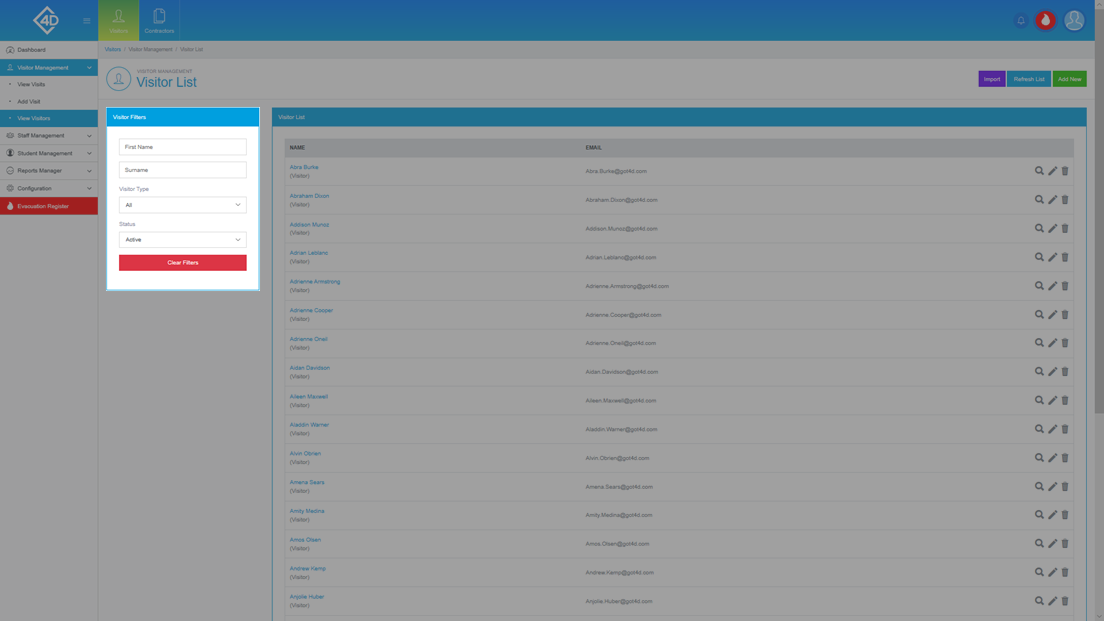
Task: Switch to the Contractors top tab
Action: 159,20
